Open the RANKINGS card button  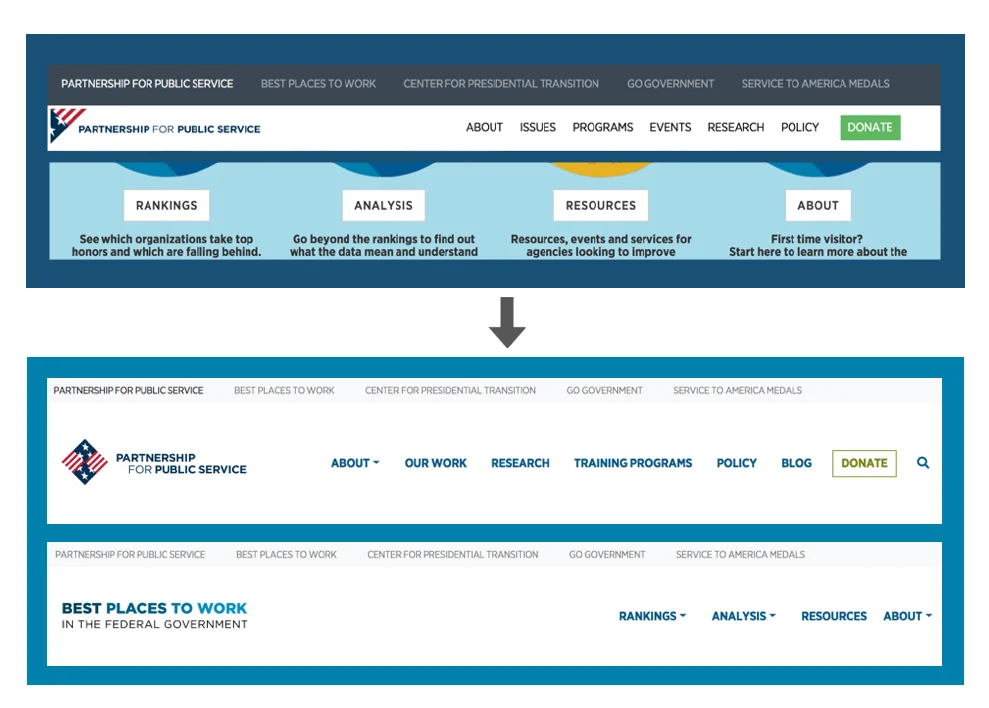pos(167,206)
